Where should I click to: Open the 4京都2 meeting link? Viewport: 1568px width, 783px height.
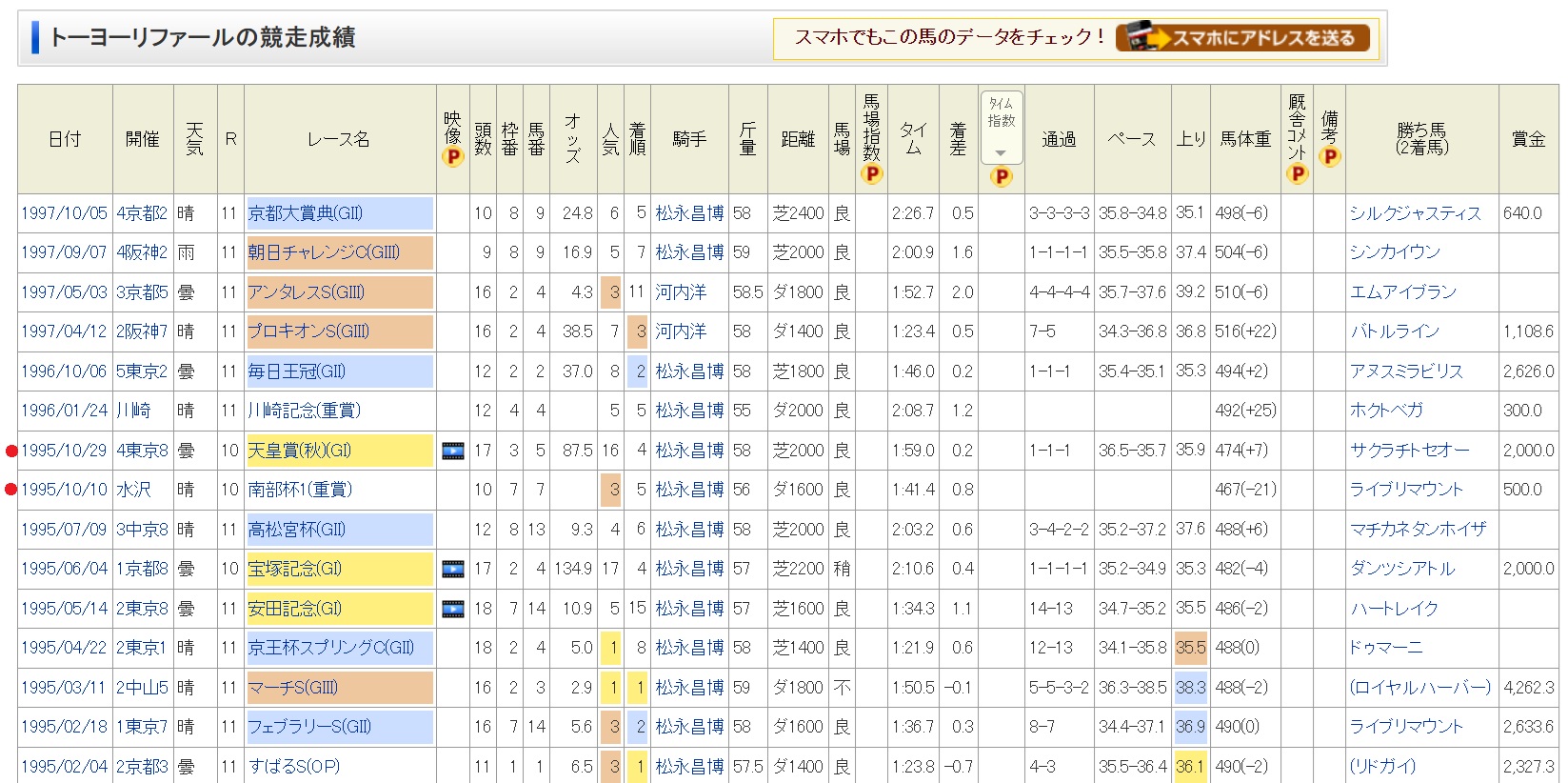(x=143, y=213)
